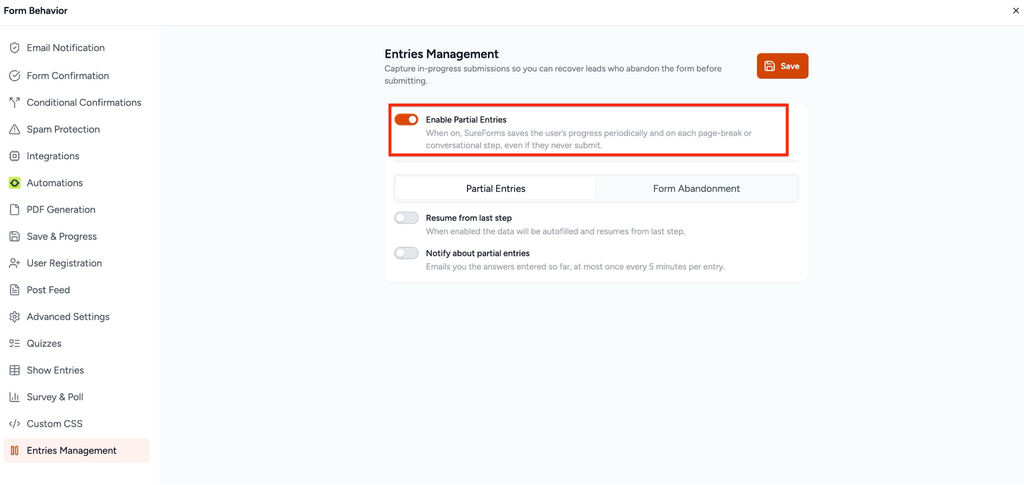Click the Entries Management columns icon
The width and height of the screenshot is (1024, 485).
(x=14, y=450)
